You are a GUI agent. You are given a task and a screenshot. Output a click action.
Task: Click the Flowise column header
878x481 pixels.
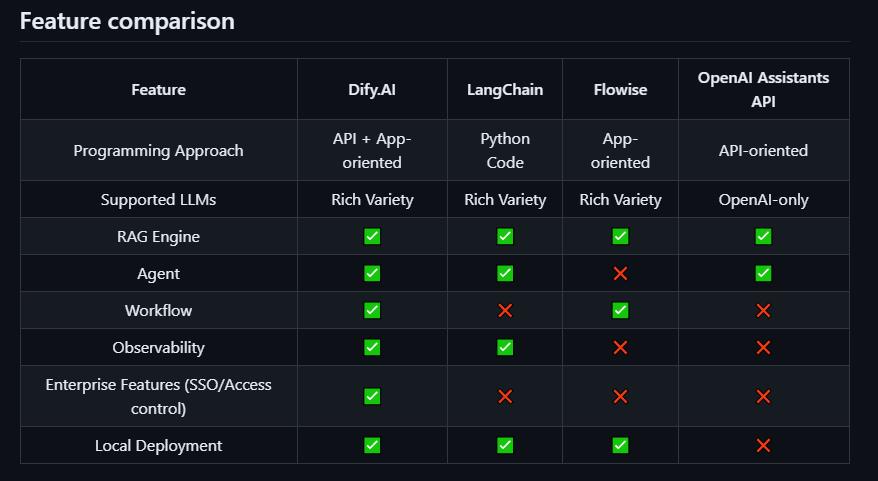pos(620,90)
